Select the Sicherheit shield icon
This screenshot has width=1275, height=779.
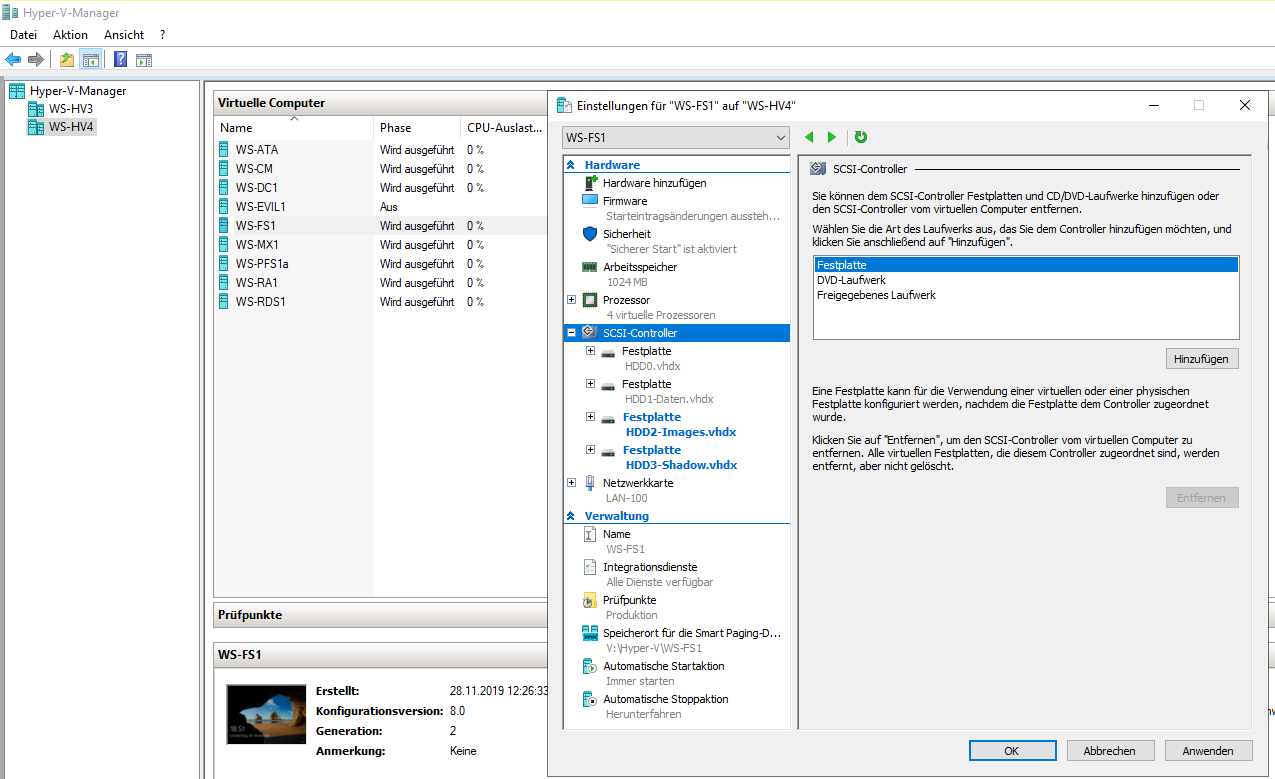point(590,234)
